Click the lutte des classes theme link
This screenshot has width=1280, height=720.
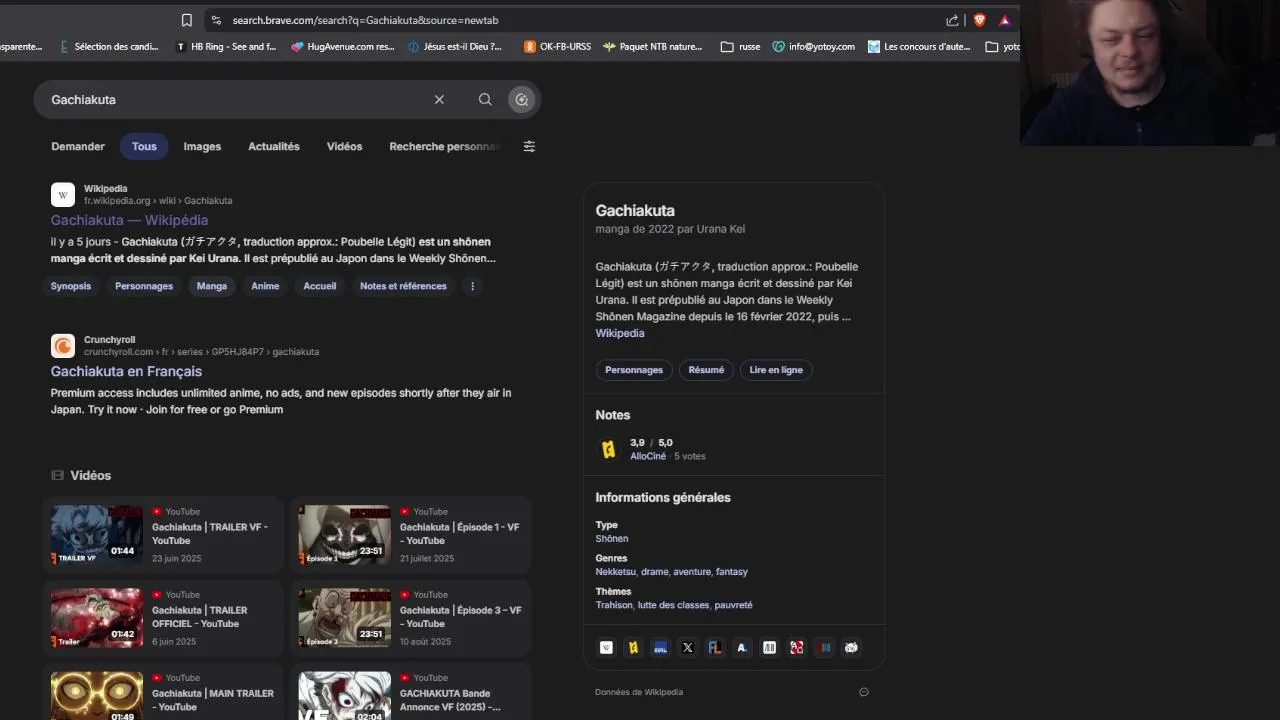[673, 605]
